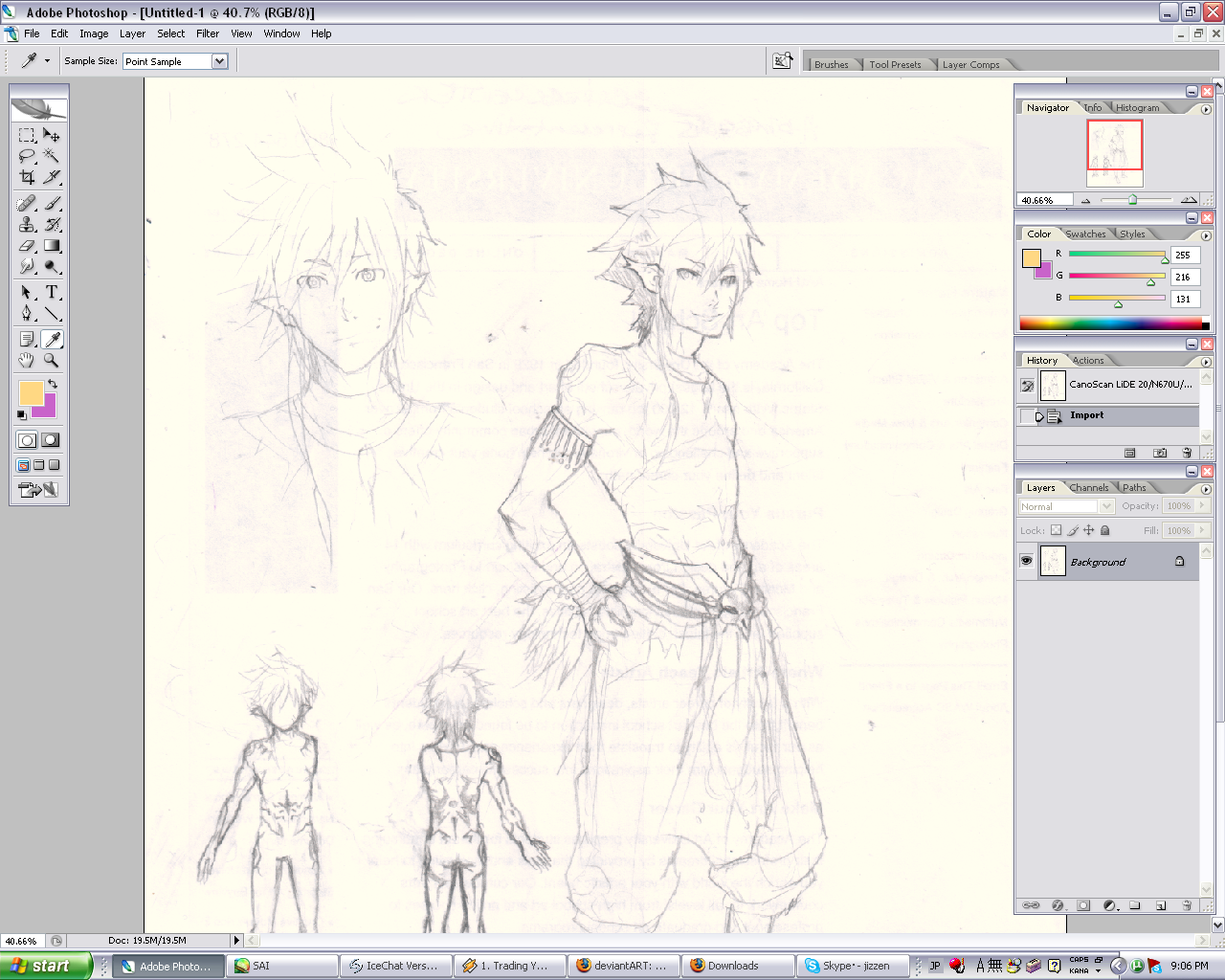Viewport: 1225px width, 980px height.
Task: Open the Brushes palette well tab
Action: pos(832,65)
